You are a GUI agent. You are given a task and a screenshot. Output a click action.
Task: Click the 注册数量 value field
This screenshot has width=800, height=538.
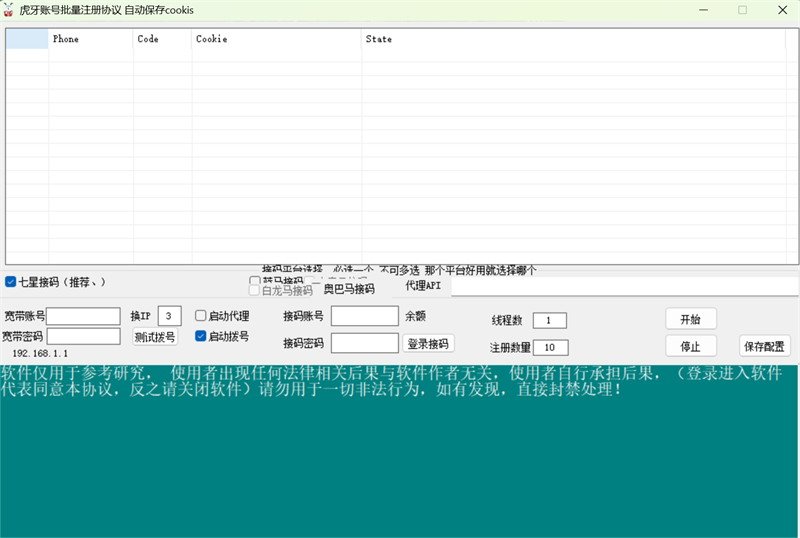coord(551,348)
